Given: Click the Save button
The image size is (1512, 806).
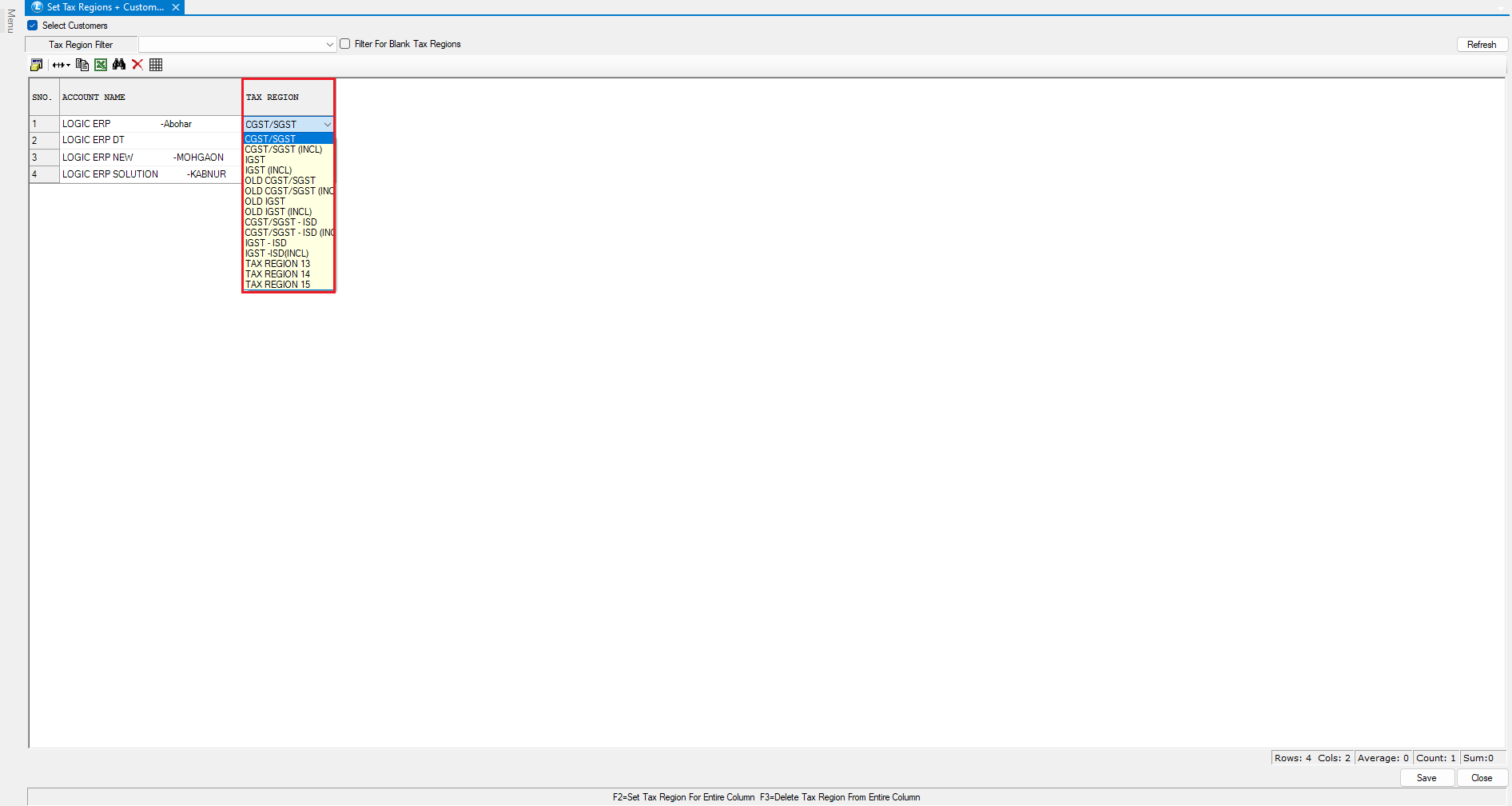Looking at the screenshot, I should pos(1426,778).
